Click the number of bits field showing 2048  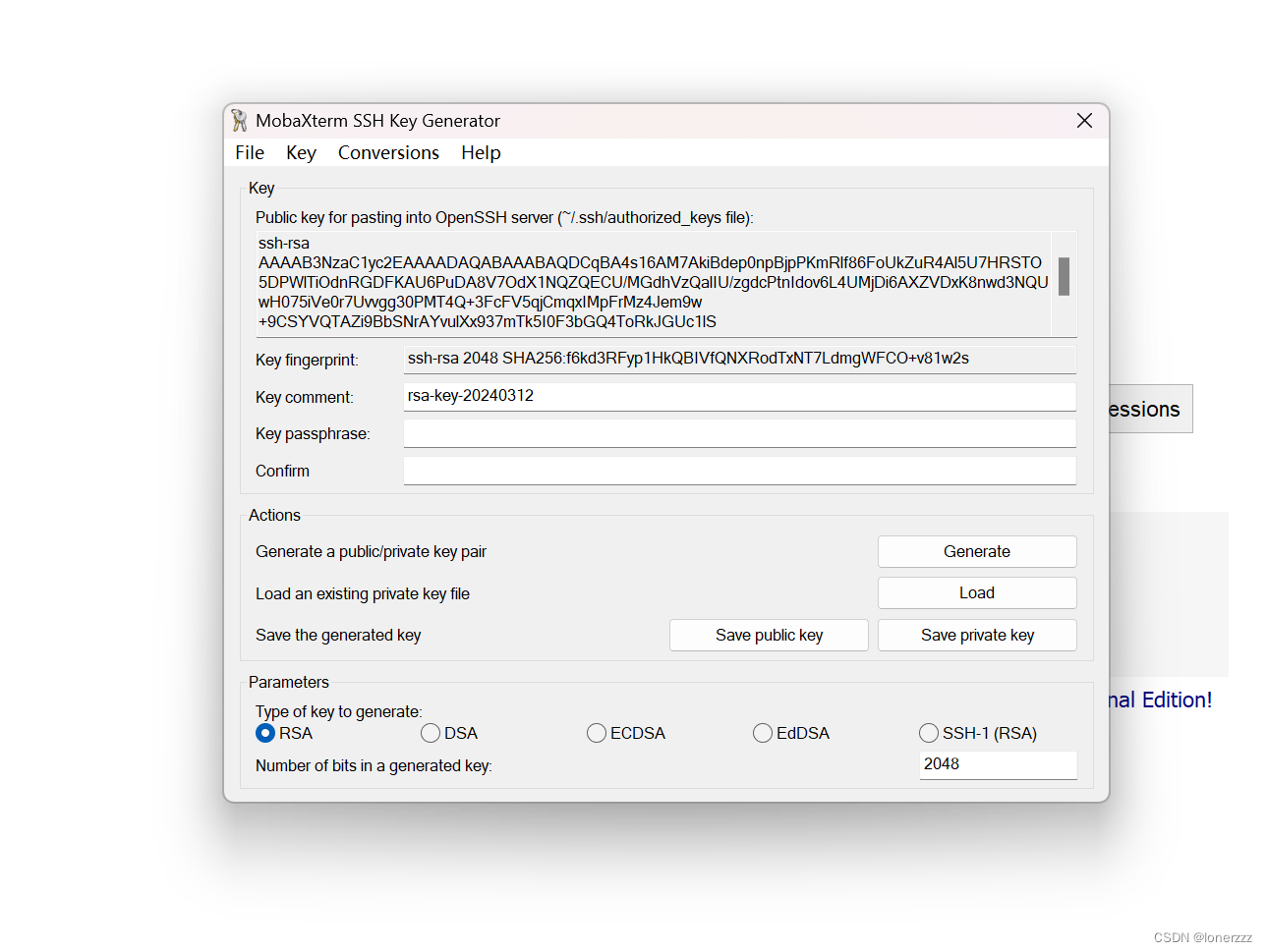click(998, 764)
